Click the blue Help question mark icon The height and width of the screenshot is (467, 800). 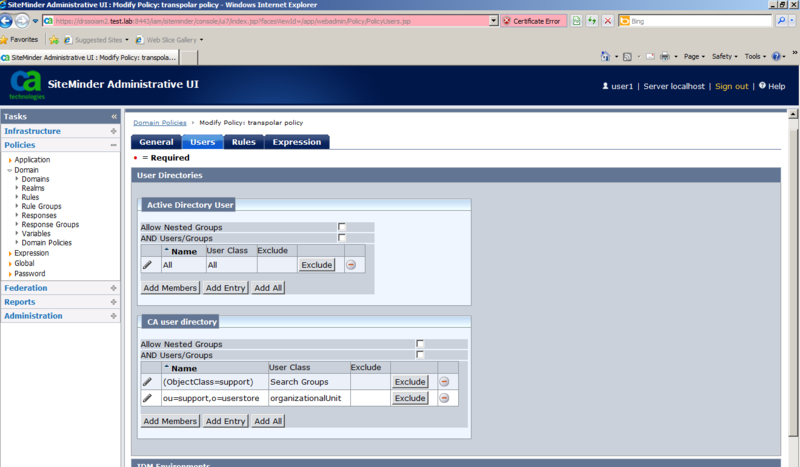point(776,56)
